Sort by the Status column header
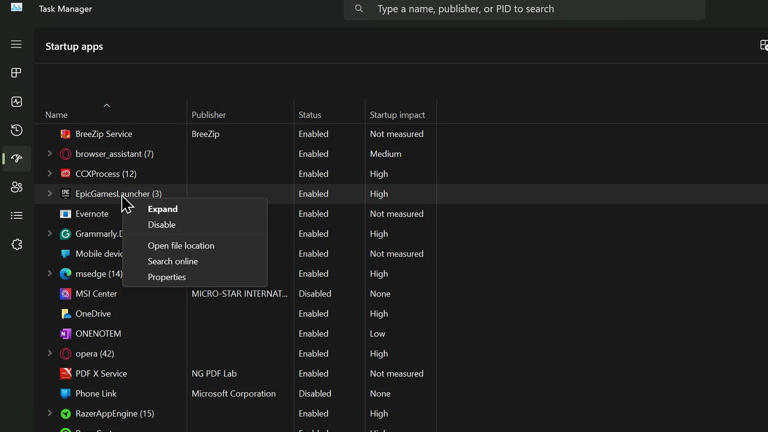768x432 pixels. coord(310,115)
